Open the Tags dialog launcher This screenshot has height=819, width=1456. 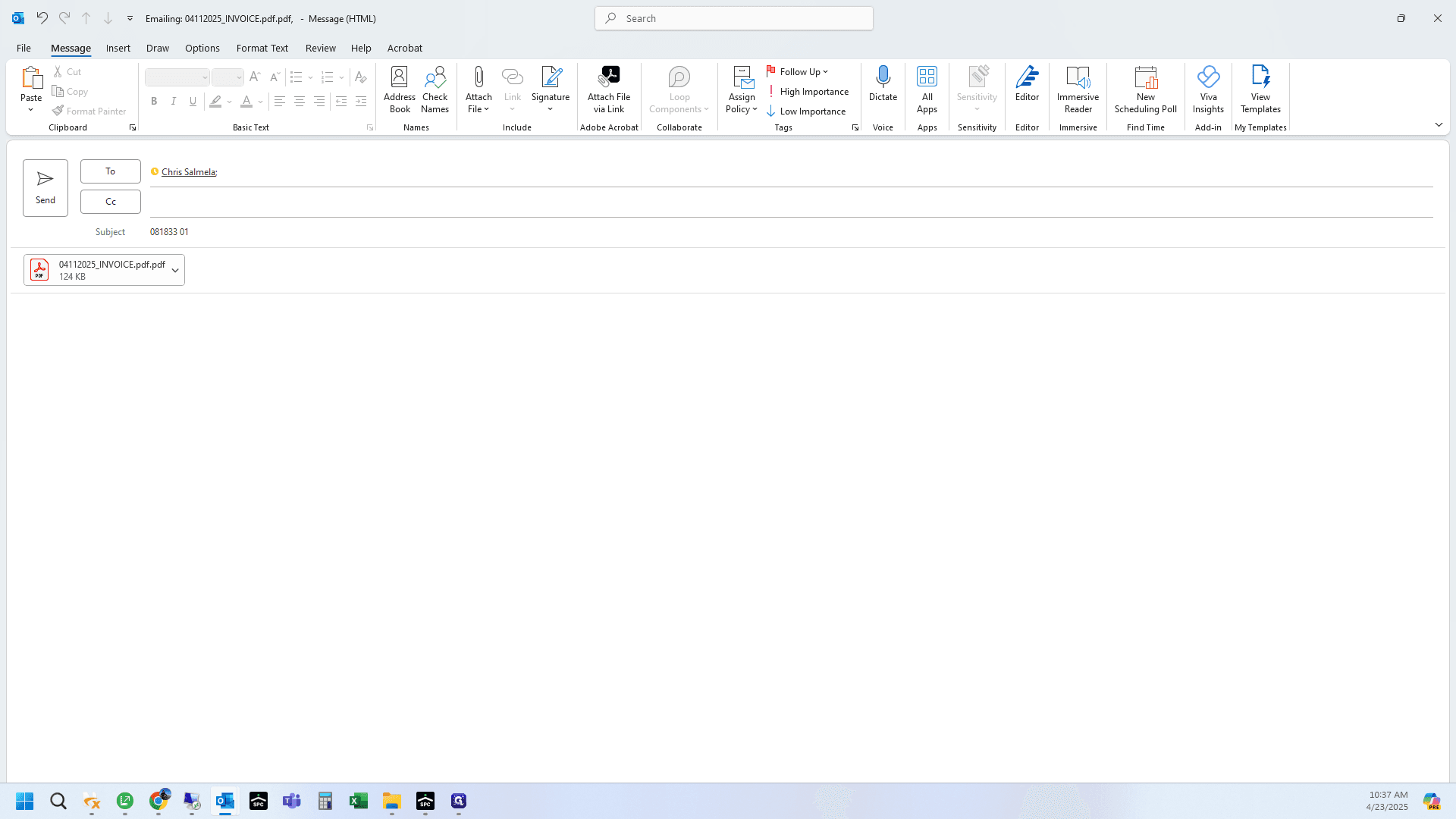coord(855,127)
